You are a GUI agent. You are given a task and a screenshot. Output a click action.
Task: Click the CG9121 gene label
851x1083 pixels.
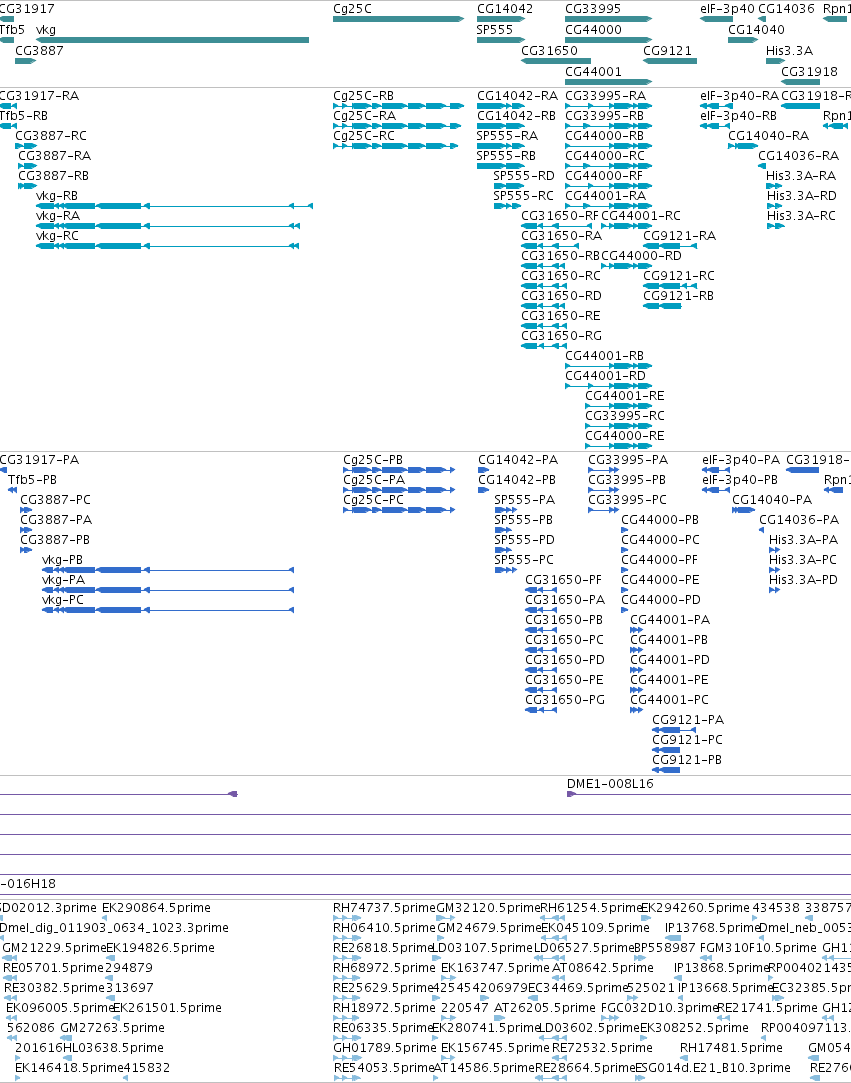pos(667,50)
